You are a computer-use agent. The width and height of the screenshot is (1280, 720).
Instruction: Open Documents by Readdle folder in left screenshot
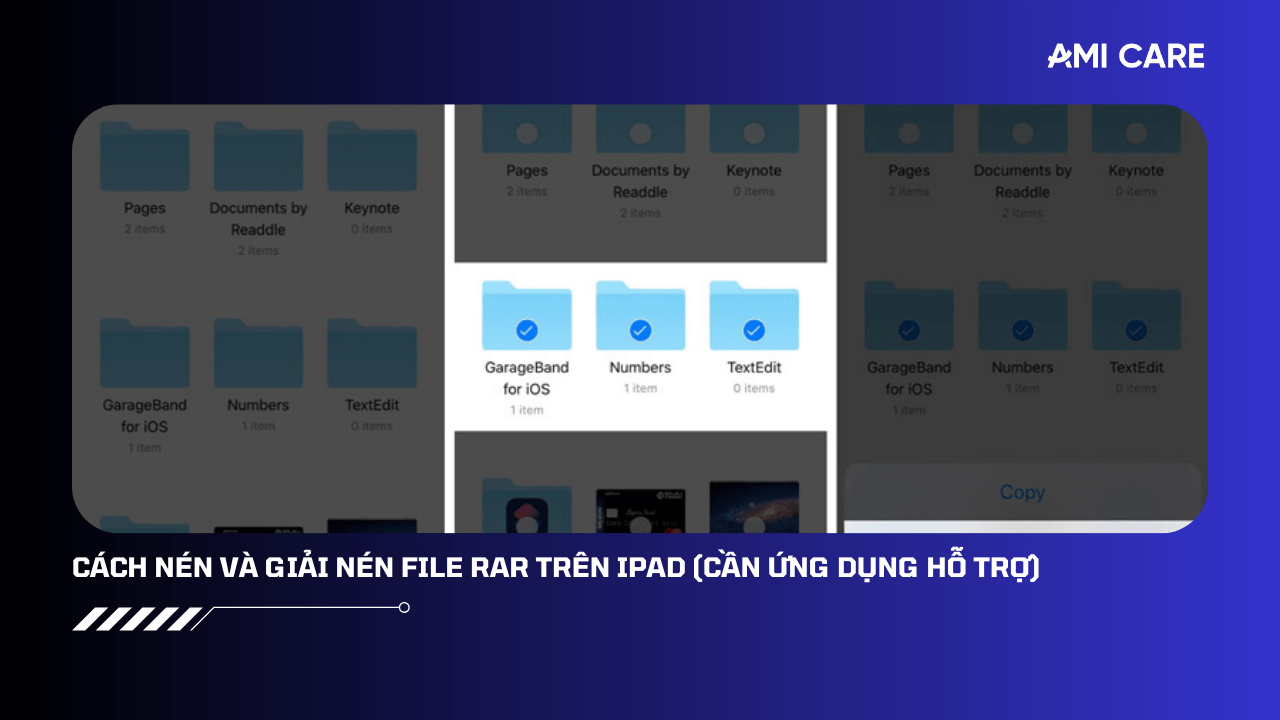pos(258,156)
